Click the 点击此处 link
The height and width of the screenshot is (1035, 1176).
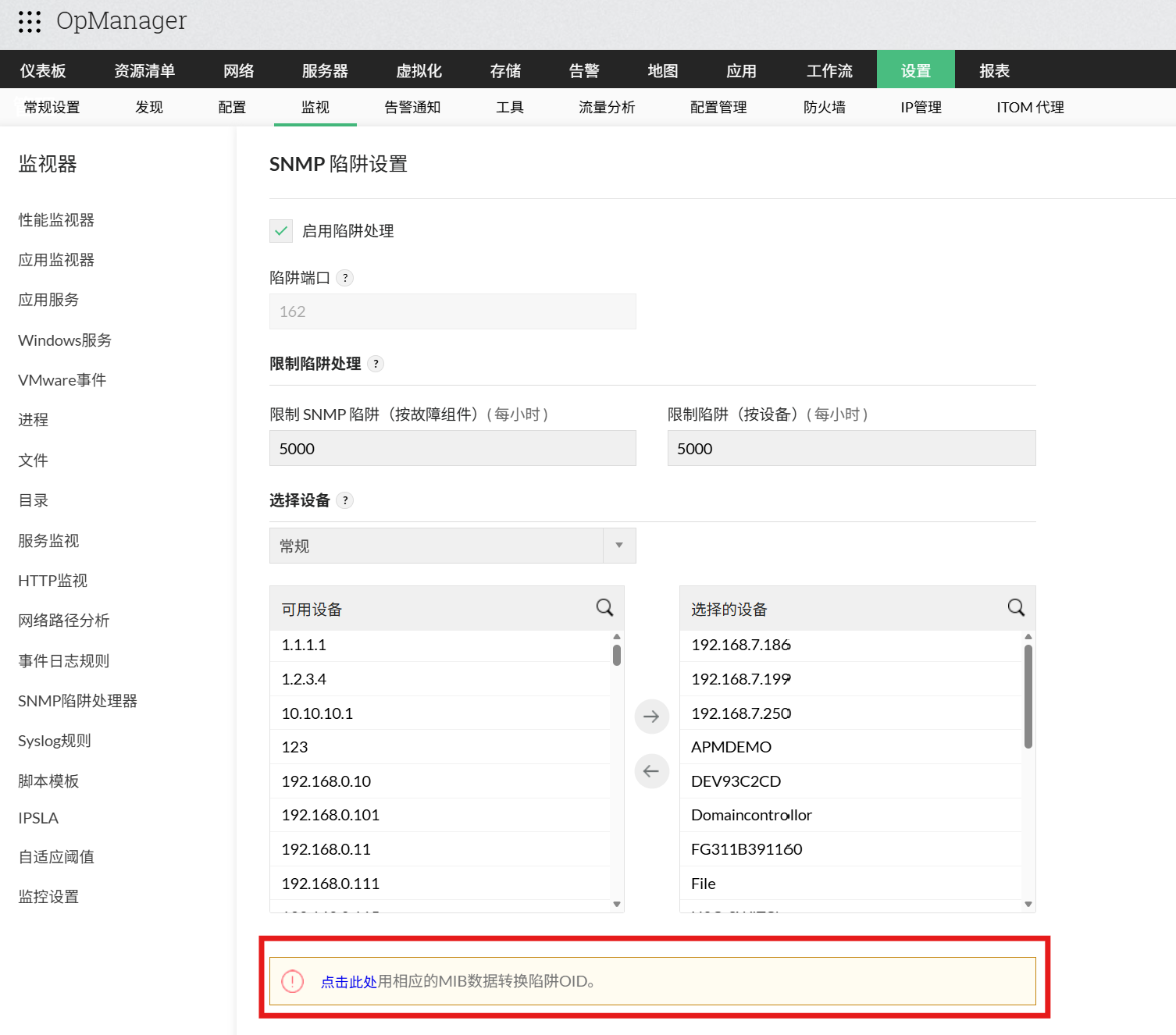pos(349,982)
